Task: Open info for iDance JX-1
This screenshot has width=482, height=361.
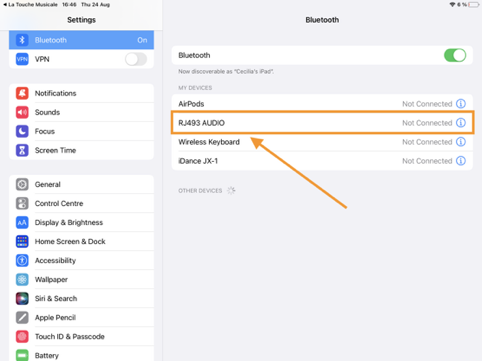Action: pyautogui.click(x=461, y=161)
